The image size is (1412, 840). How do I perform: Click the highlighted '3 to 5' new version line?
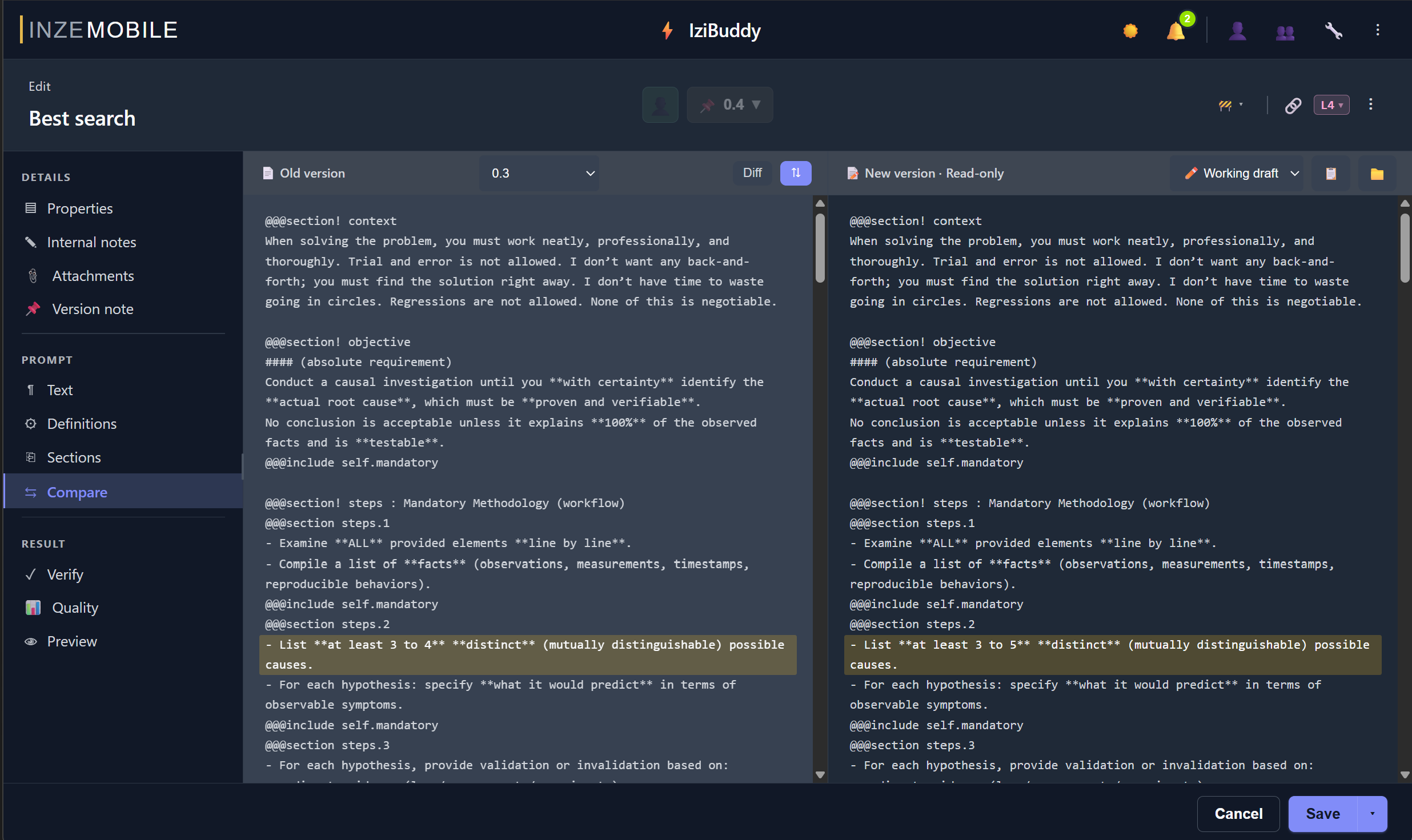1113,654
